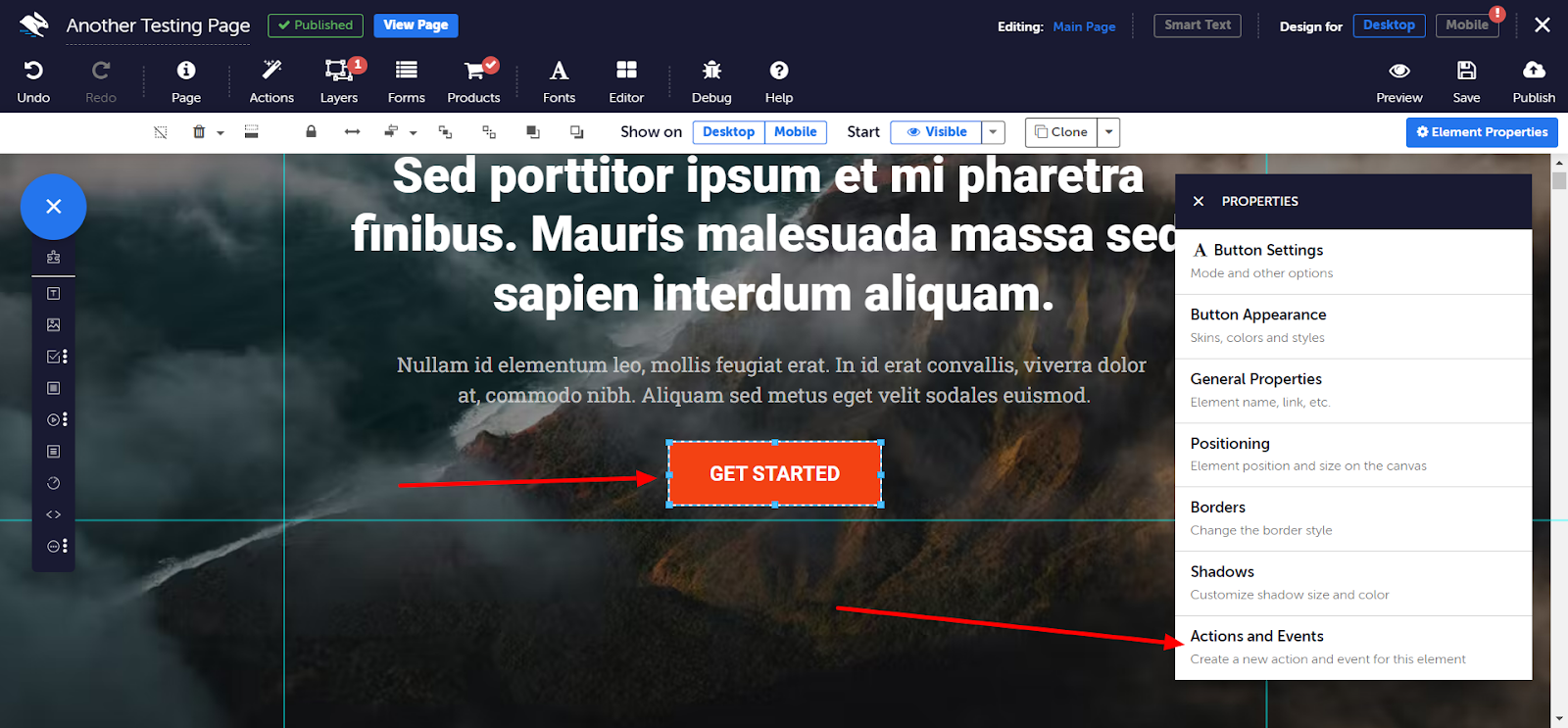Select the GET STARTED button element
This screenshot has width=1568, height=728.
click(x=774, y=474)
